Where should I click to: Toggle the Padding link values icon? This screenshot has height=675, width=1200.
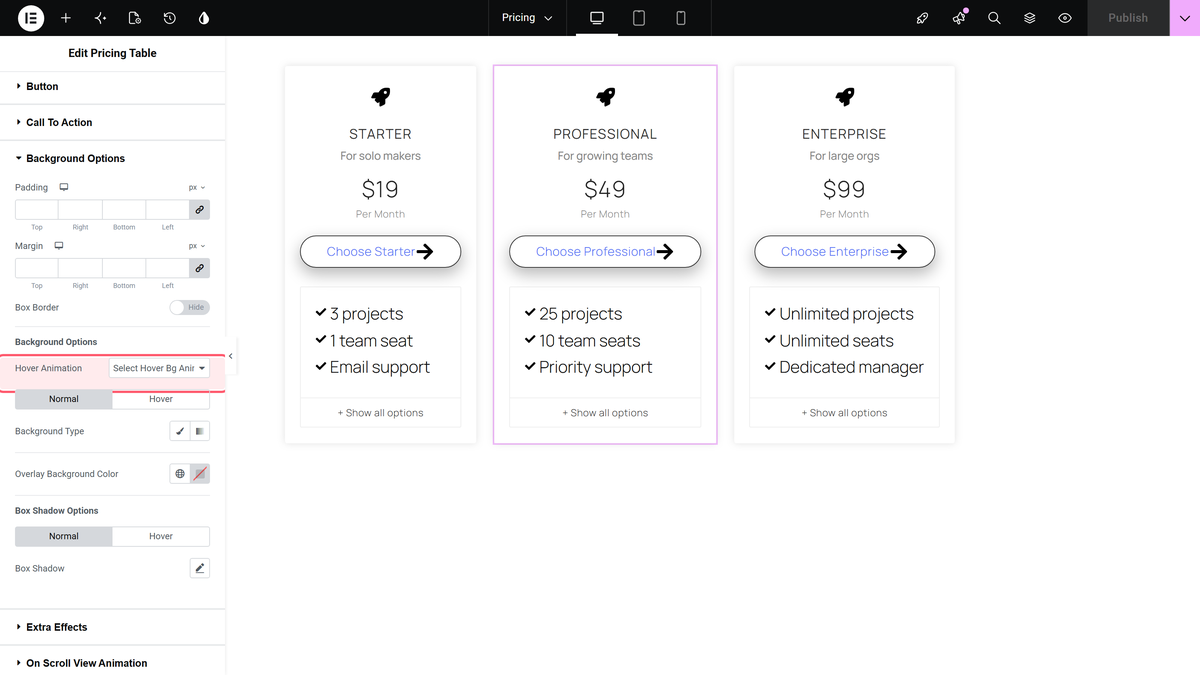tap(200, 210)
